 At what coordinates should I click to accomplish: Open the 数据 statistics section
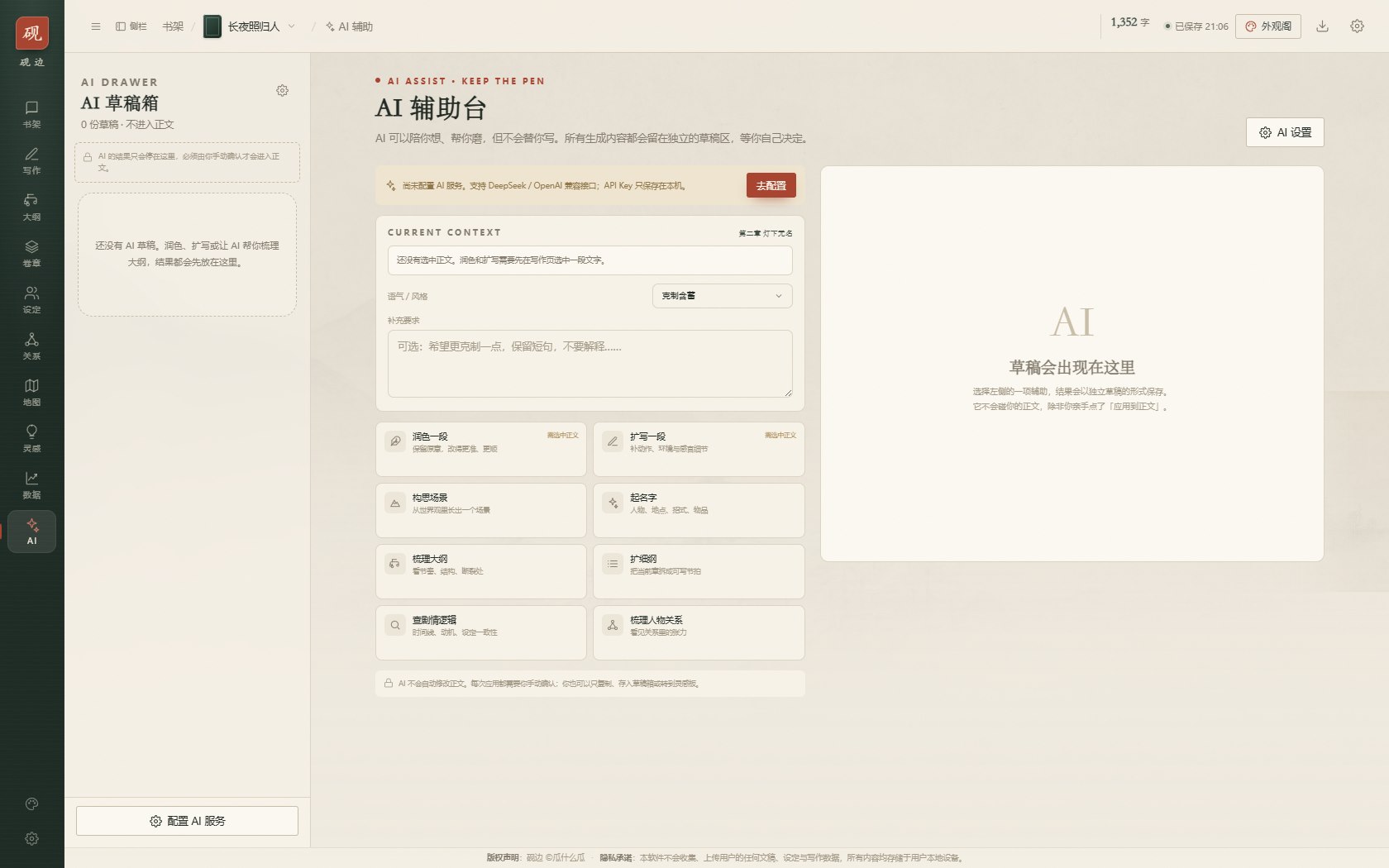[31, 484]
